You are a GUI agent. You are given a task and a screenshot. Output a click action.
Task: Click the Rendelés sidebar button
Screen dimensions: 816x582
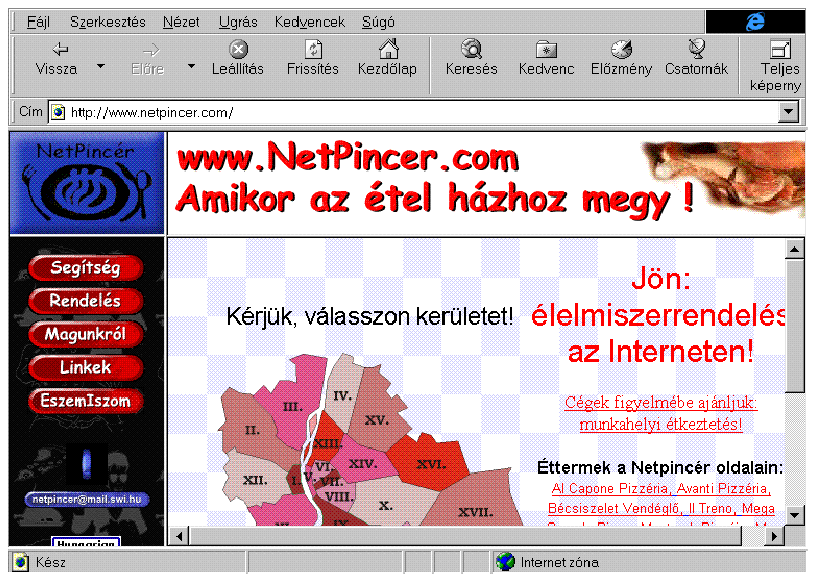(85, 301)
